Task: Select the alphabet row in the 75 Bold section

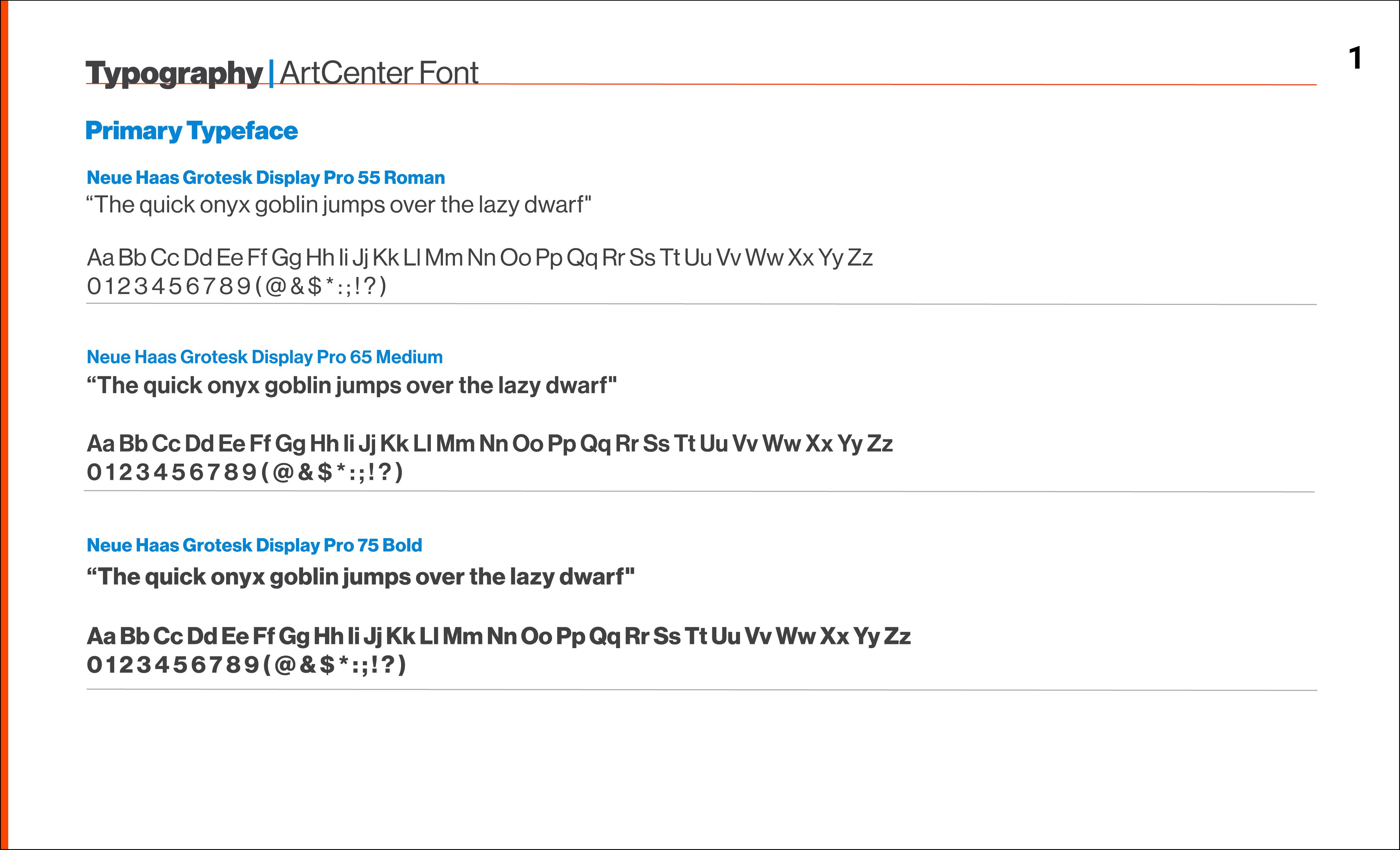Action: 498,636
